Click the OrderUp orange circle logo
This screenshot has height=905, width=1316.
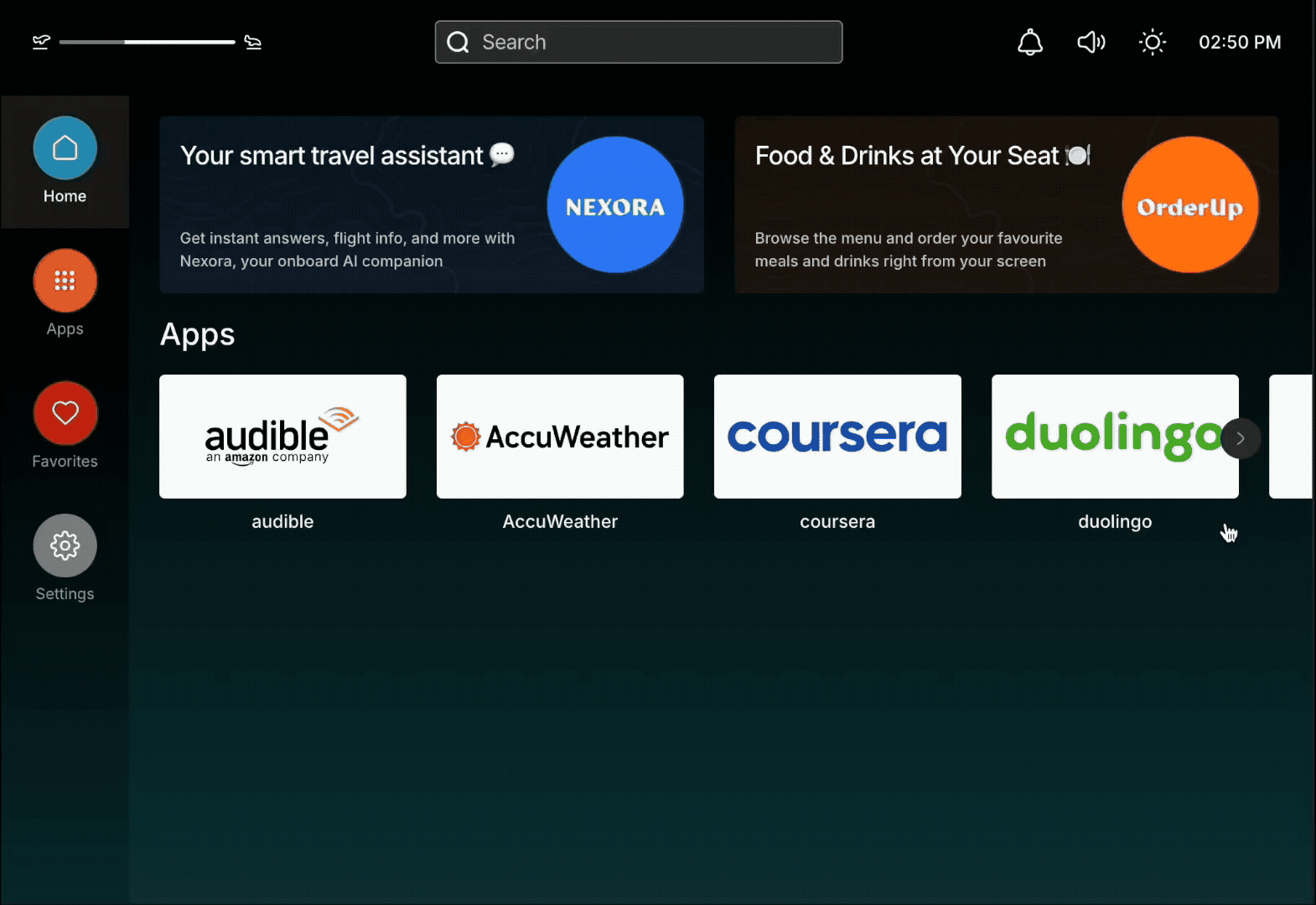tap(1190, 204)
